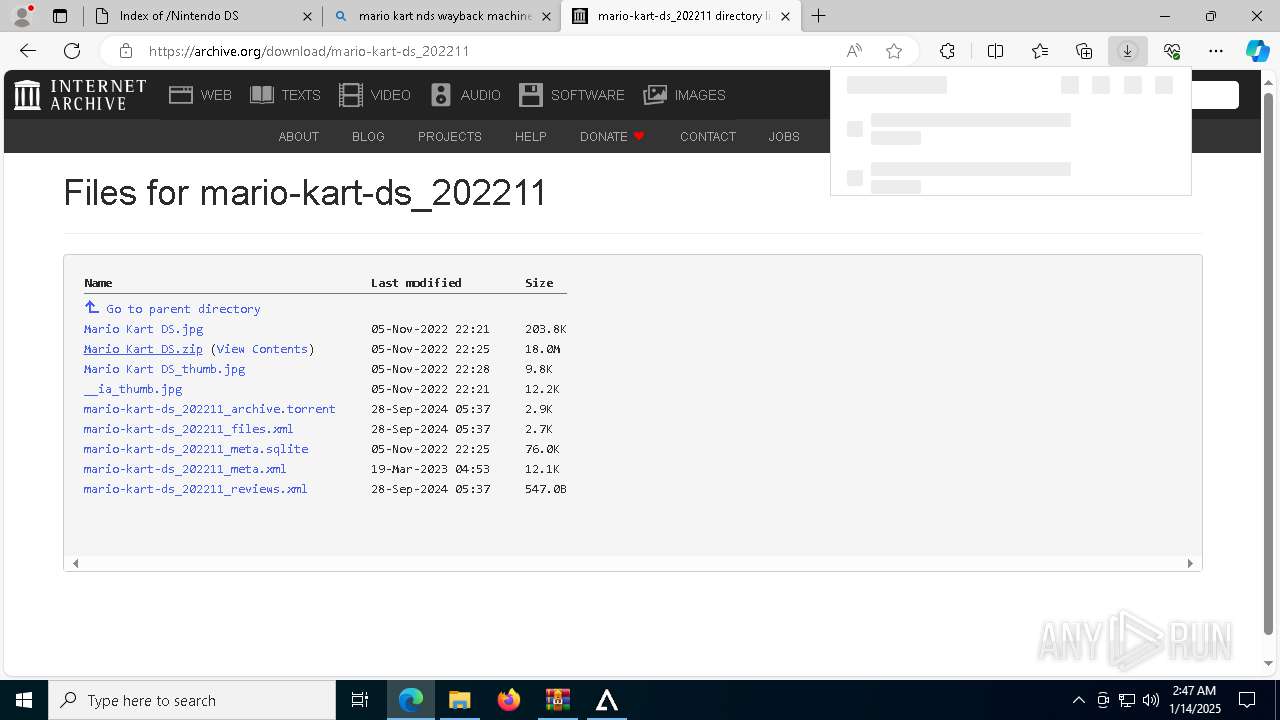Download Mario Kart DS.zip
Image resolution: width=1280 pixels, height=720 pixels.
[143, 349]
